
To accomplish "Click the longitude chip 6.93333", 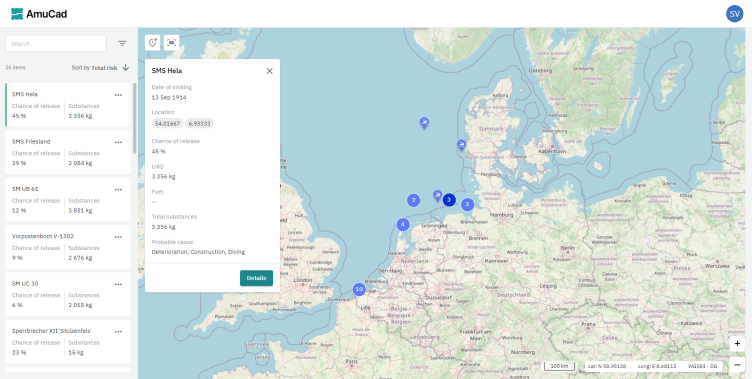I will [200, 124].
